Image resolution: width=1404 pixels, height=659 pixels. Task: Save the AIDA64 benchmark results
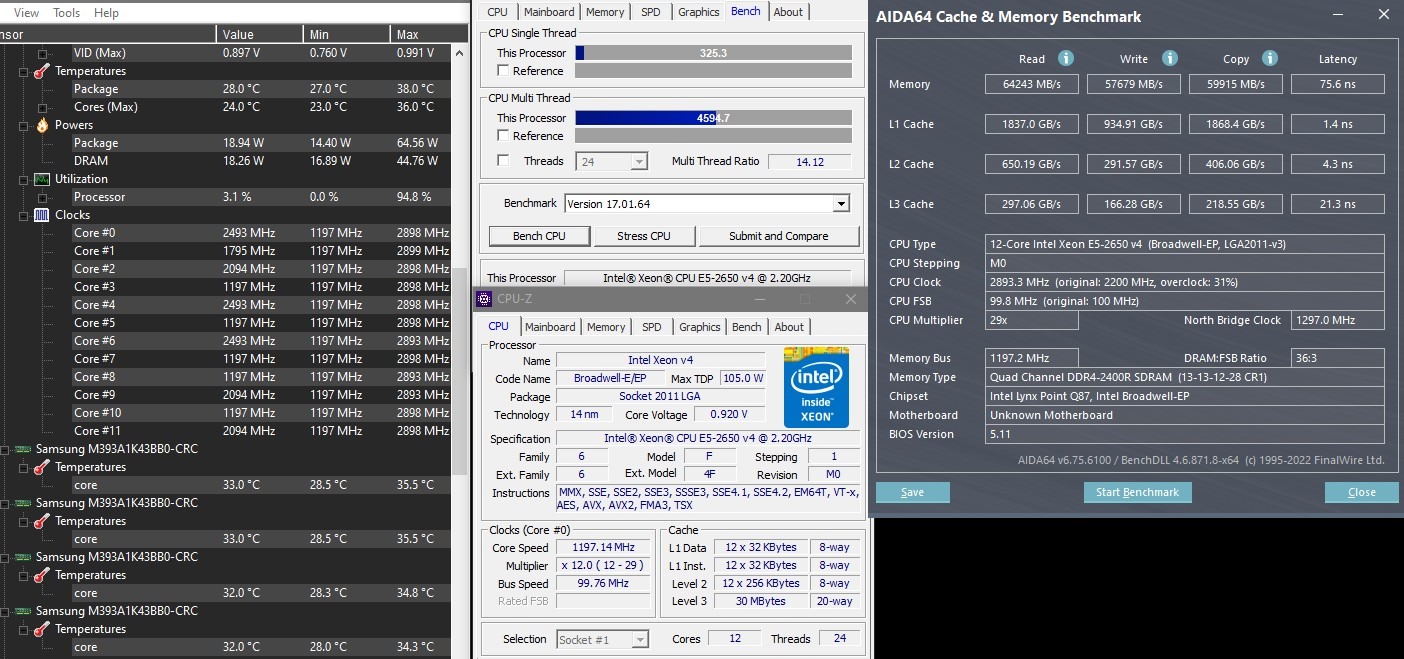click(912, 492)
